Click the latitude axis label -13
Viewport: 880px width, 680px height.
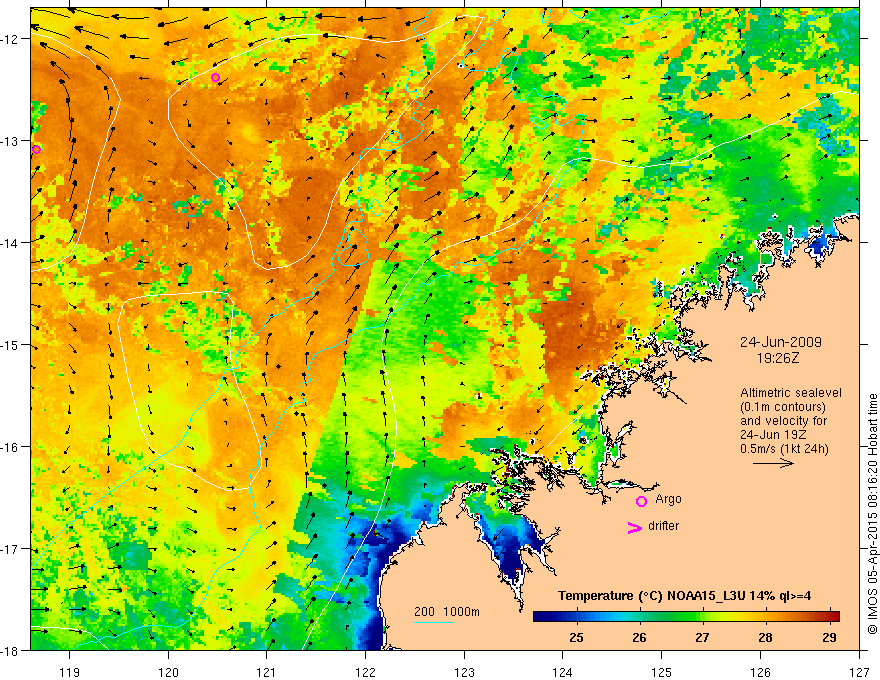10,141
